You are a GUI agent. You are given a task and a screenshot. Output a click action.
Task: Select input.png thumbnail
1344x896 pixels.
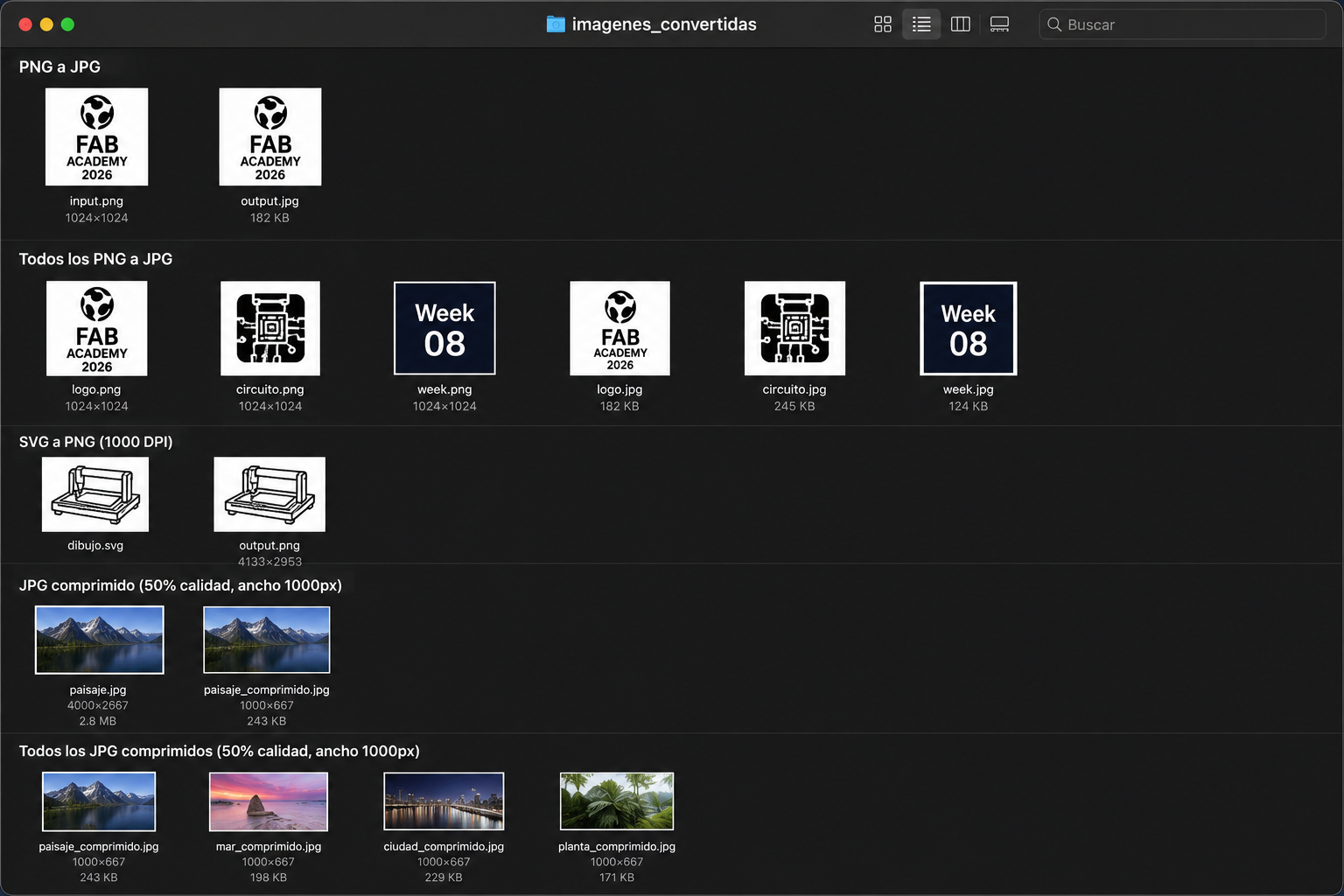[96, 136]
